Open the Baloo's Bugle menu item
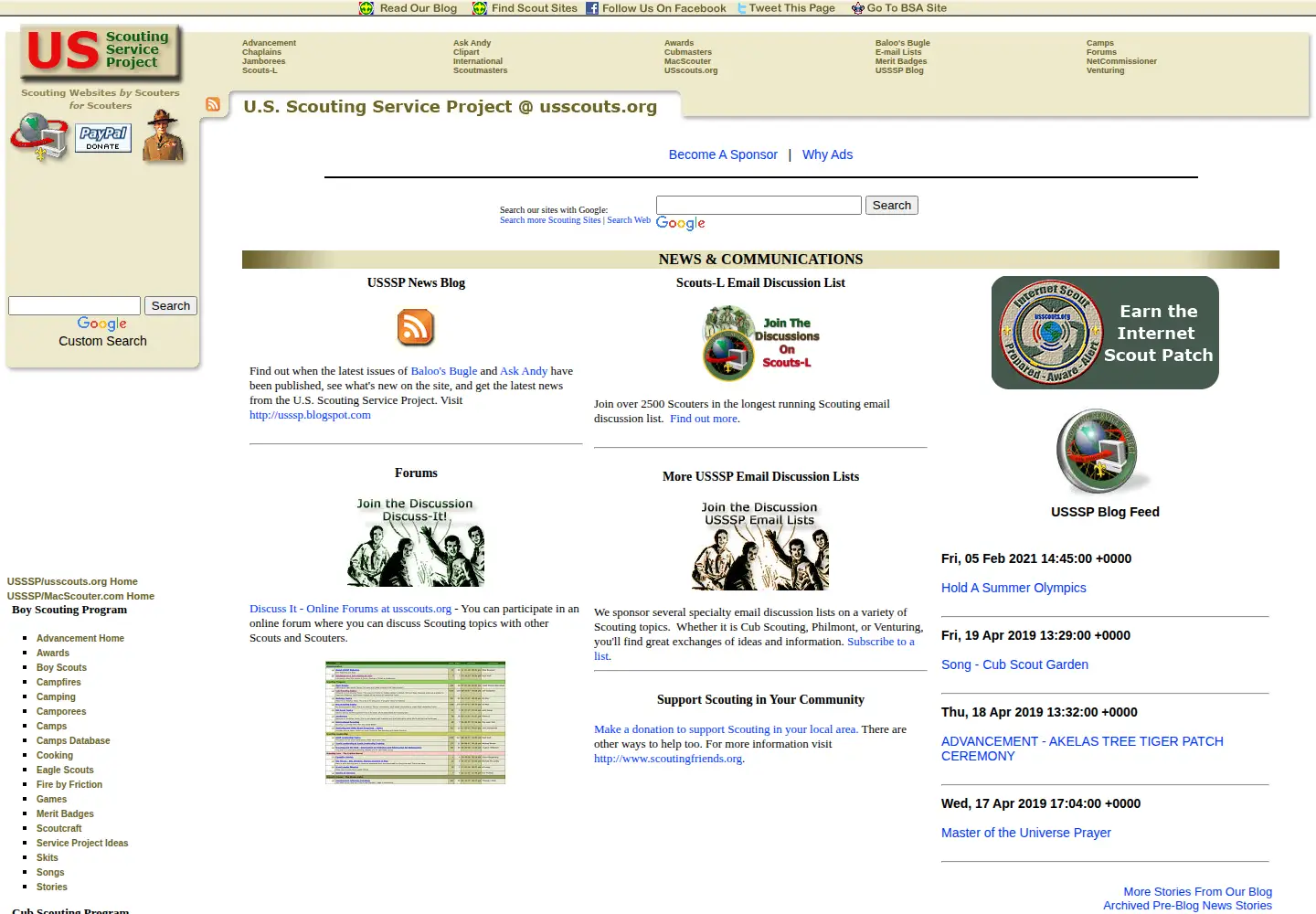This screenshot has width=1316, height=914. (903, 43)
